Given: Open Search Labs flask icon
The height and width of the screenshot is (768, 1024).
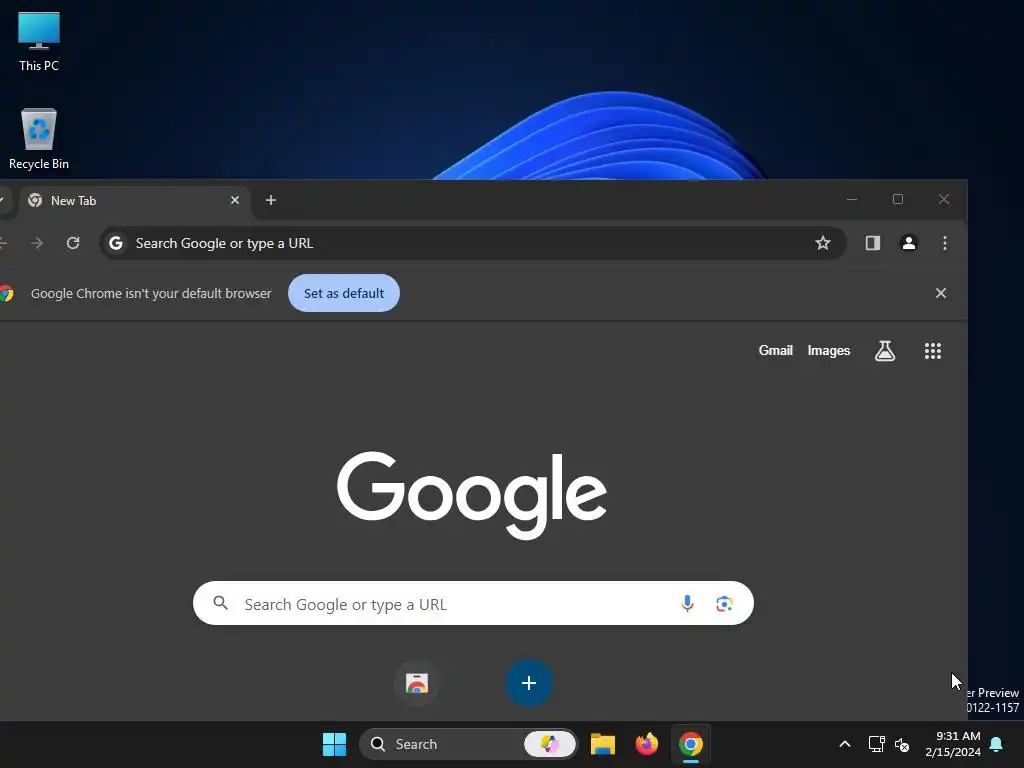Looking at the screenshot, I should pyautogui.click(x=885, y=351).
